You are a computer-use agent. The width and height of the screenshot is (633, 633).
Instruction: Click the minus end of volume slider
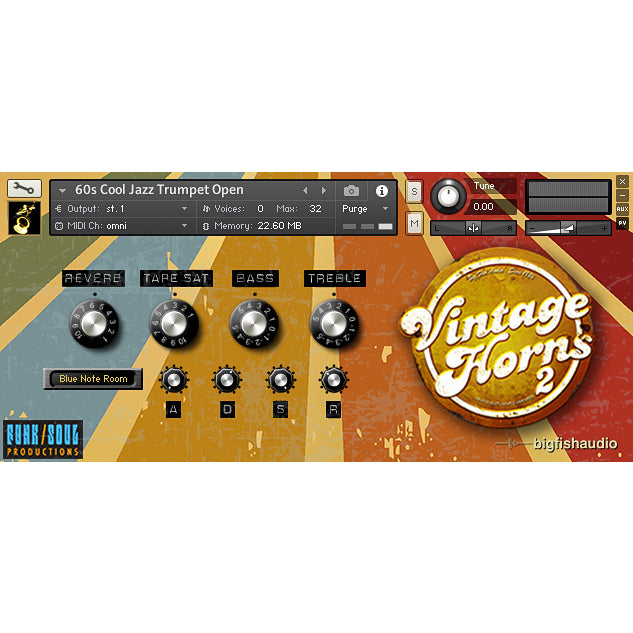tap(532, 229)
